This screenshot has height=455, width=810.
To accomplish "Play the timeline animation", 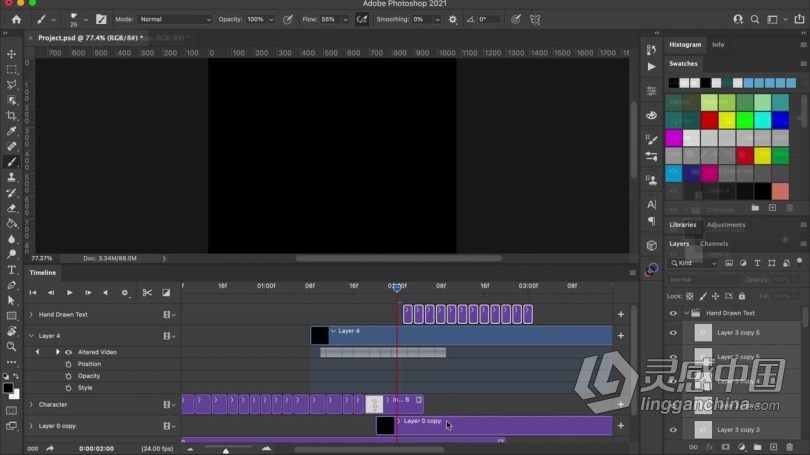I will (69, 292).
